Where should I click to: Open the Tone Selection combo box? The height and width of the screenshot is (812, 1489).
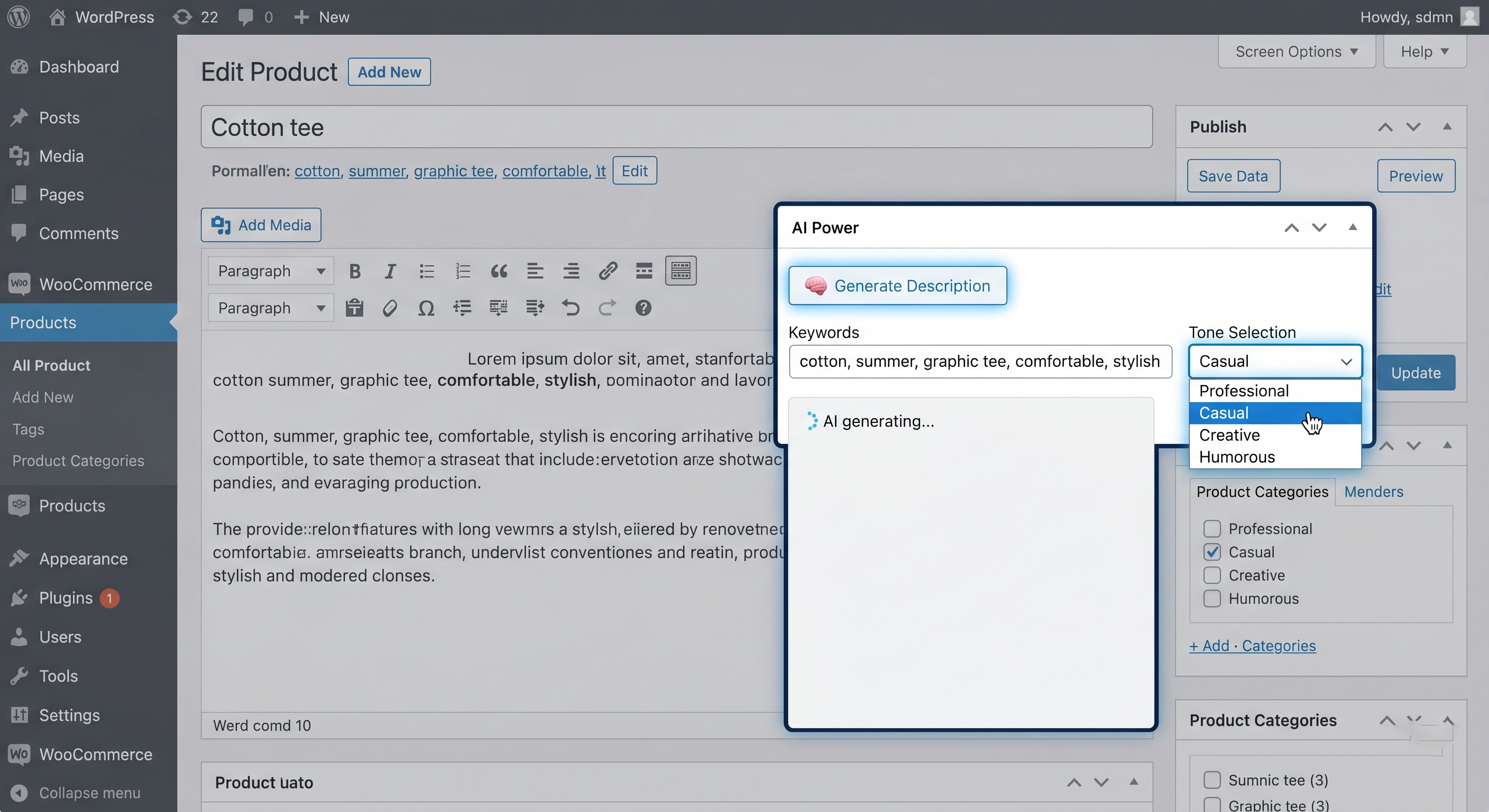[x=1275, y=361]
